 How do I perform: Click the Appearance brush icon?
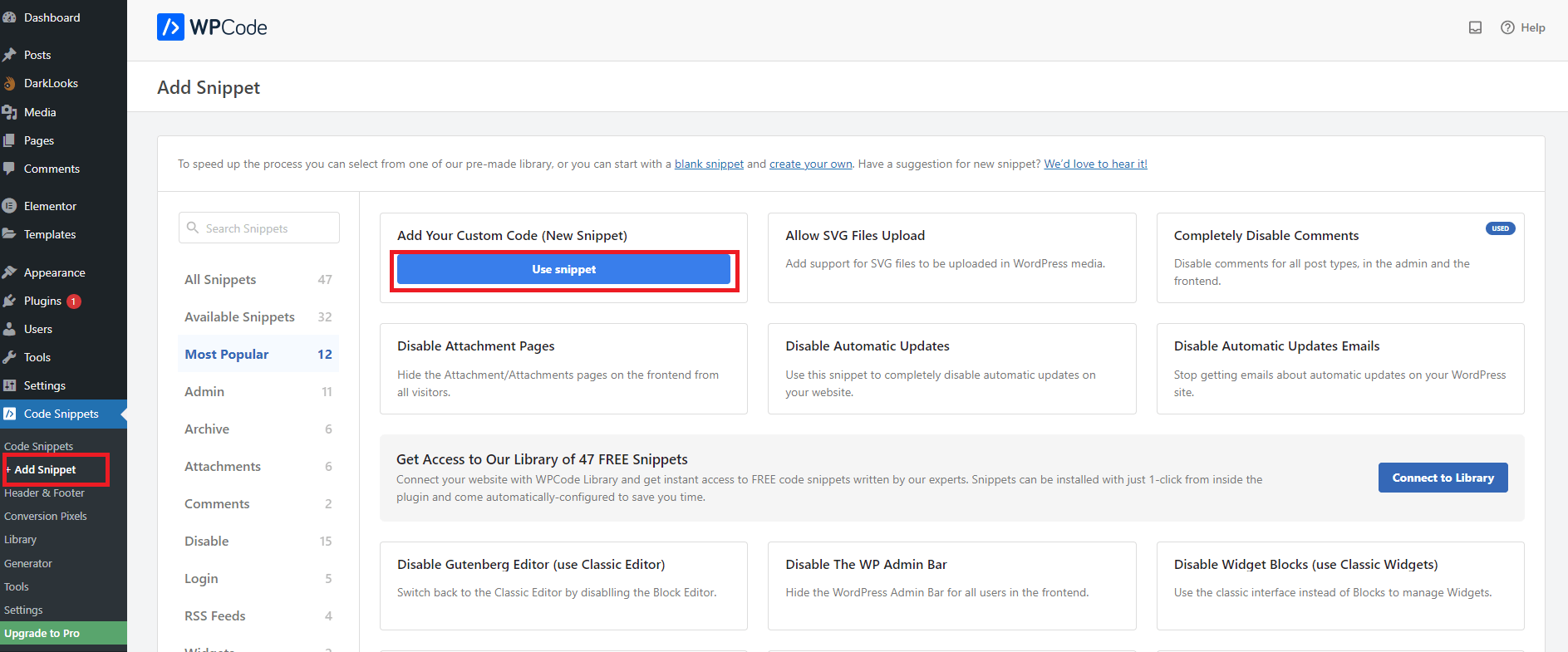9,272
